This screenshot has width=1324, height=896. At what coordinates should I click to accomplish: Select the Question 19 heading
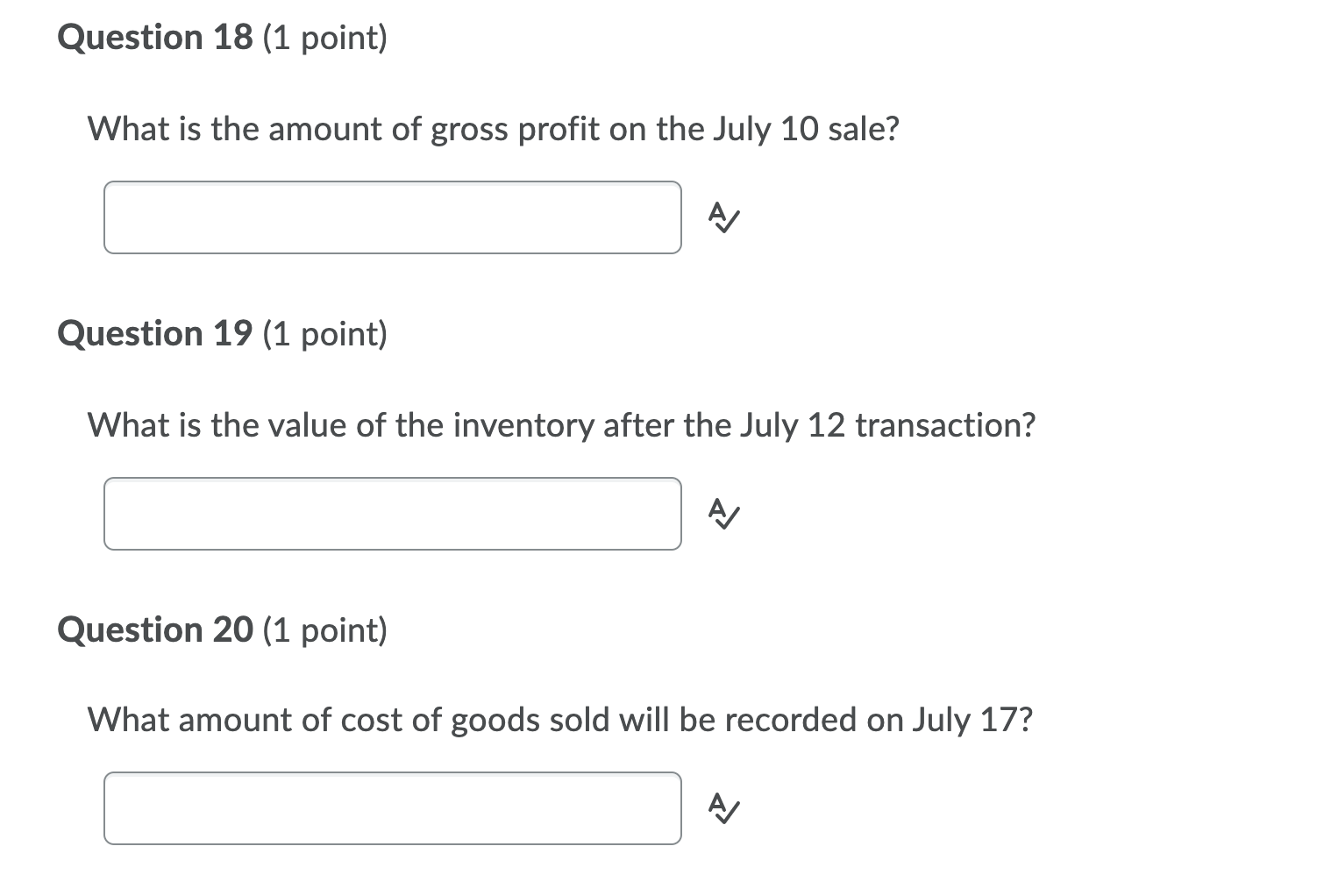click(x=223, y=333)
